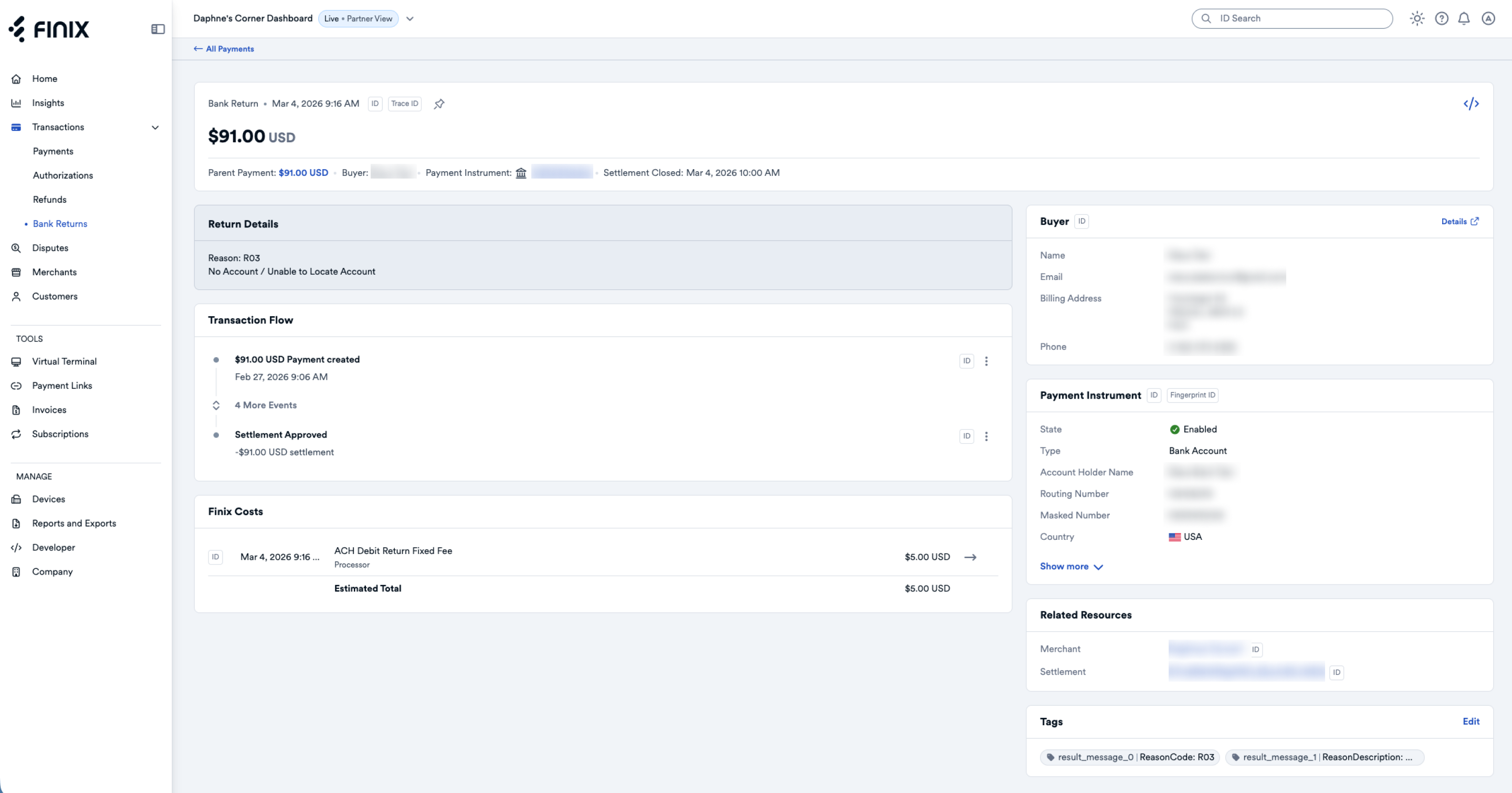Image resolution: width=1512 pixels, height=793 pixels.
Task: Click the ReasonCode: R03 tag
Action: (x=1130, y=757)
